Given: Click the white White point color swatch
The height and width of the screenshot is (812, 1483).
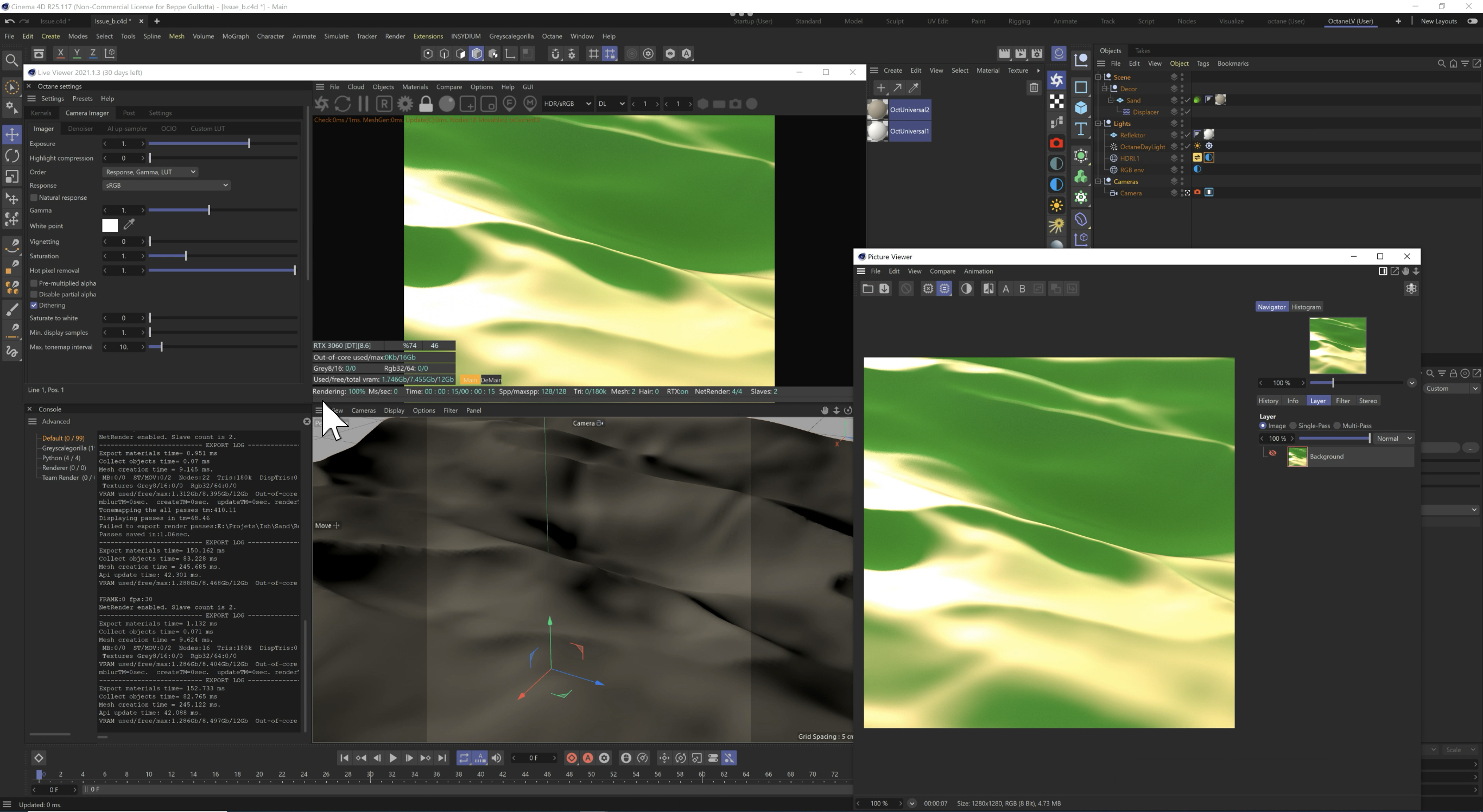Looking at the screenshot, I should 110,226.
